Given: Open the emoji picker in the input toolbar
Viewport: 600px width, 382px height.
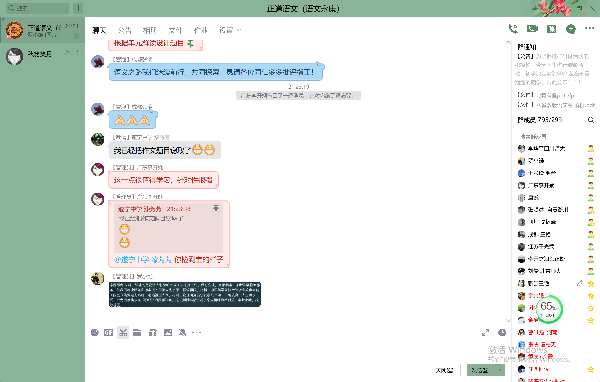Looking at the screenshot, I should pyautogui.click(x=95, y=332).
